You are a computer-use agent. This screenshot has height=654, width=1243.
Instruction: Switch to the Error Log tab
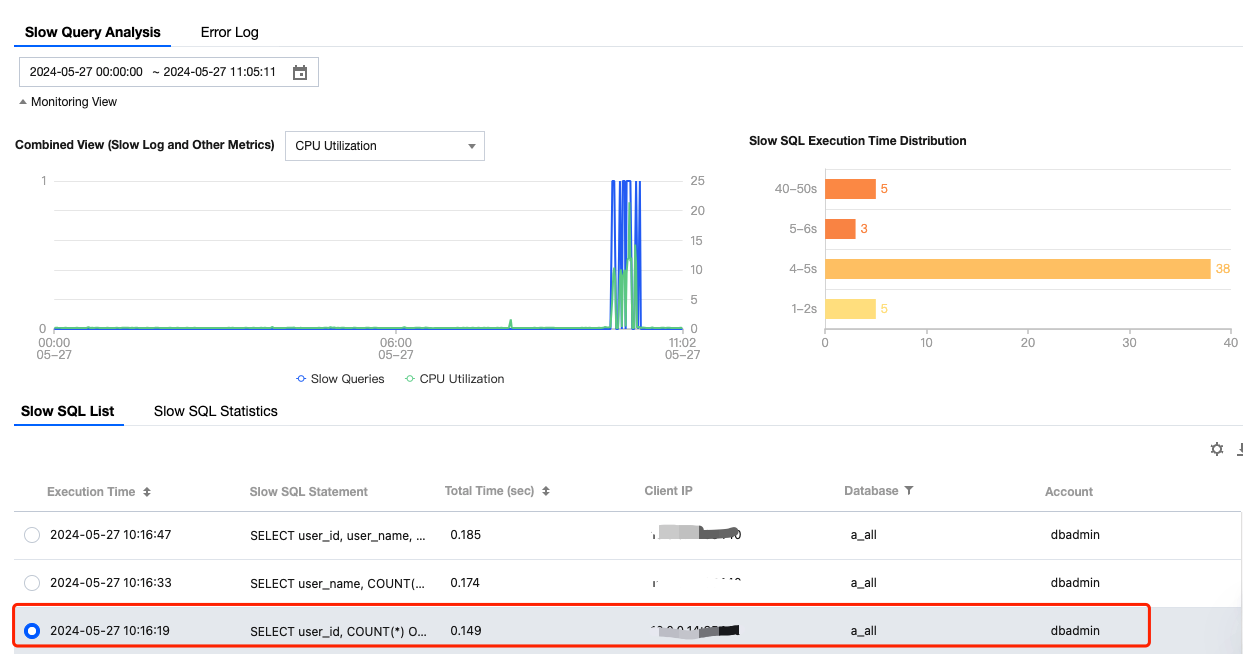tap(229, 32)
